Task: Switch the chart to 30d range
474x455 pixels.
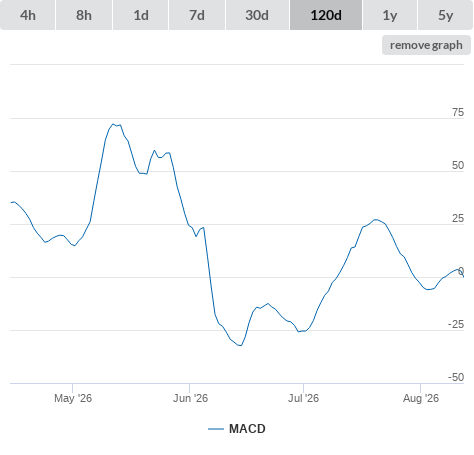Action: [257, 15]
